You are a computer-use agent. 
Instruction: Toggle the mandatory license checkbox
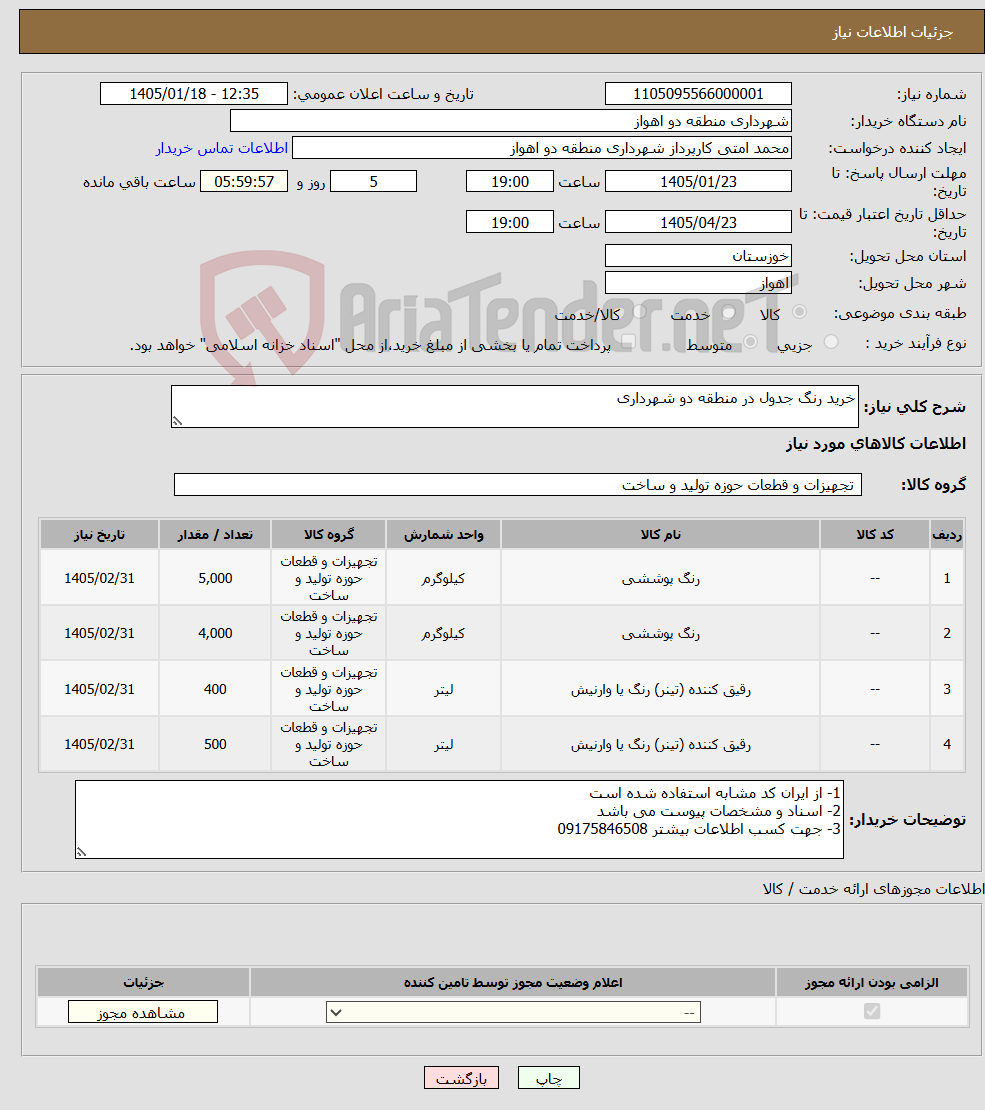872,1012
